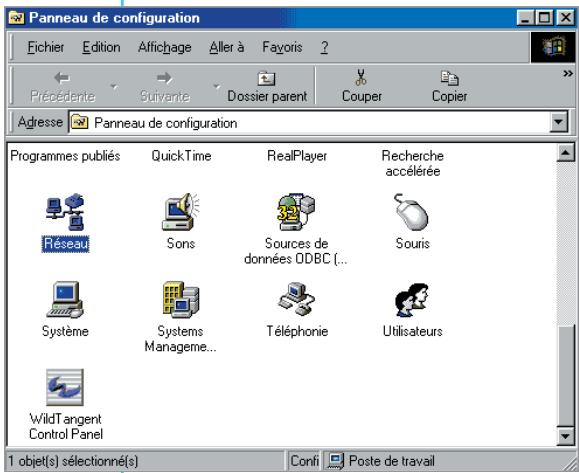
Task: Click the Windows logo throbber
Action: pos(553,47)
